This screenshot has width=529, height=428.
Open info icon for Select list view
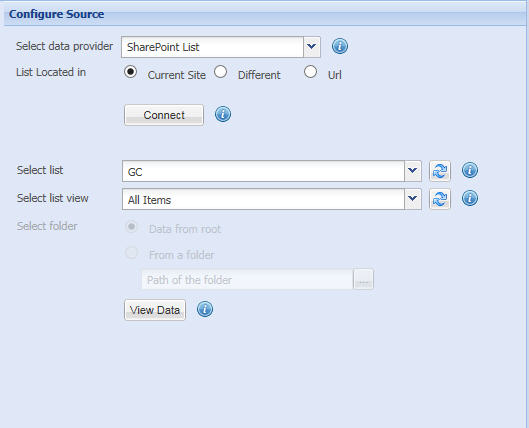click(x=470, y=198)
